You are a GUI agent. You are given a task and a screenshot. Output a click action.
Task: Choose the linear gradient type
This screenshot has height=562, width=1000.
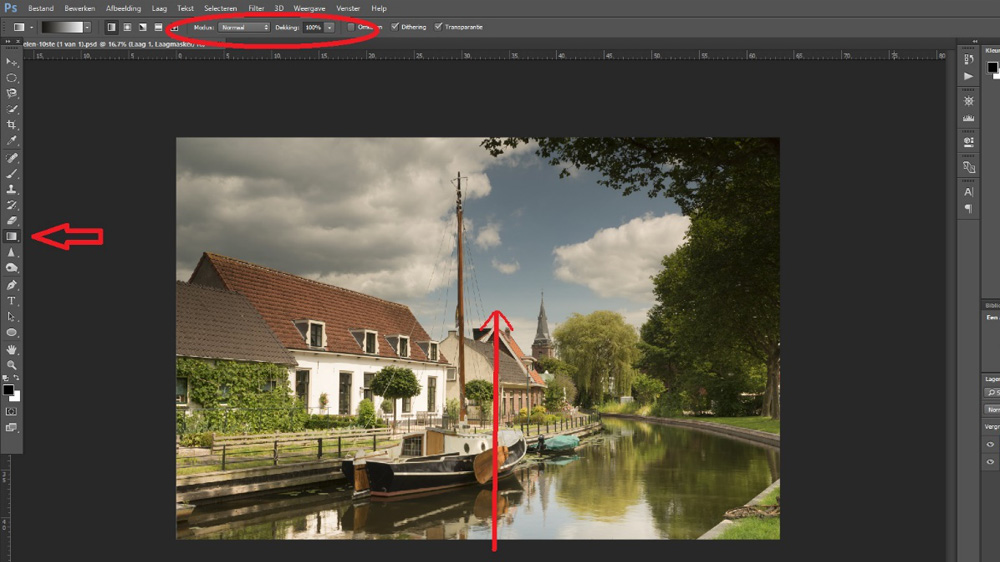point(112,27)
